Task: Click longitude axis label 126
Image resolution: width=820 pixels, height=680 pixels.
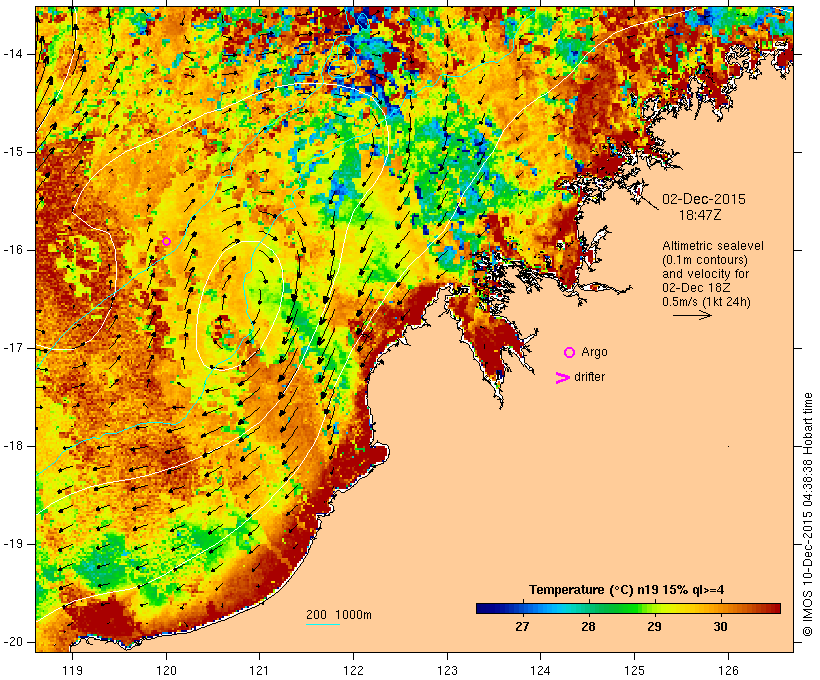Action: 728,670
